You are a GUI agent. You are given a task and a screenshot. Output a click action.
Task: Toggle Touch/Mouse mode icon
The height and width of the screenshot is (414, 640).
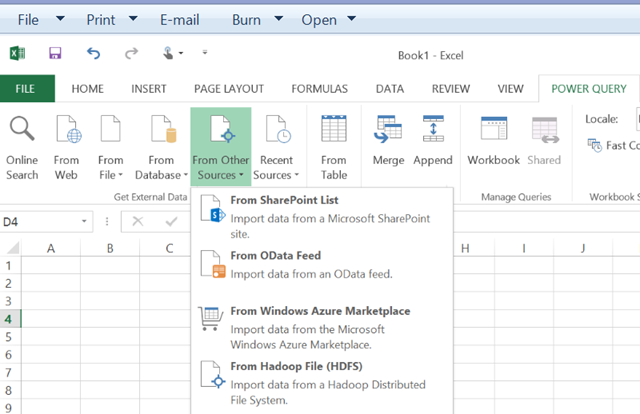[168, 53]
